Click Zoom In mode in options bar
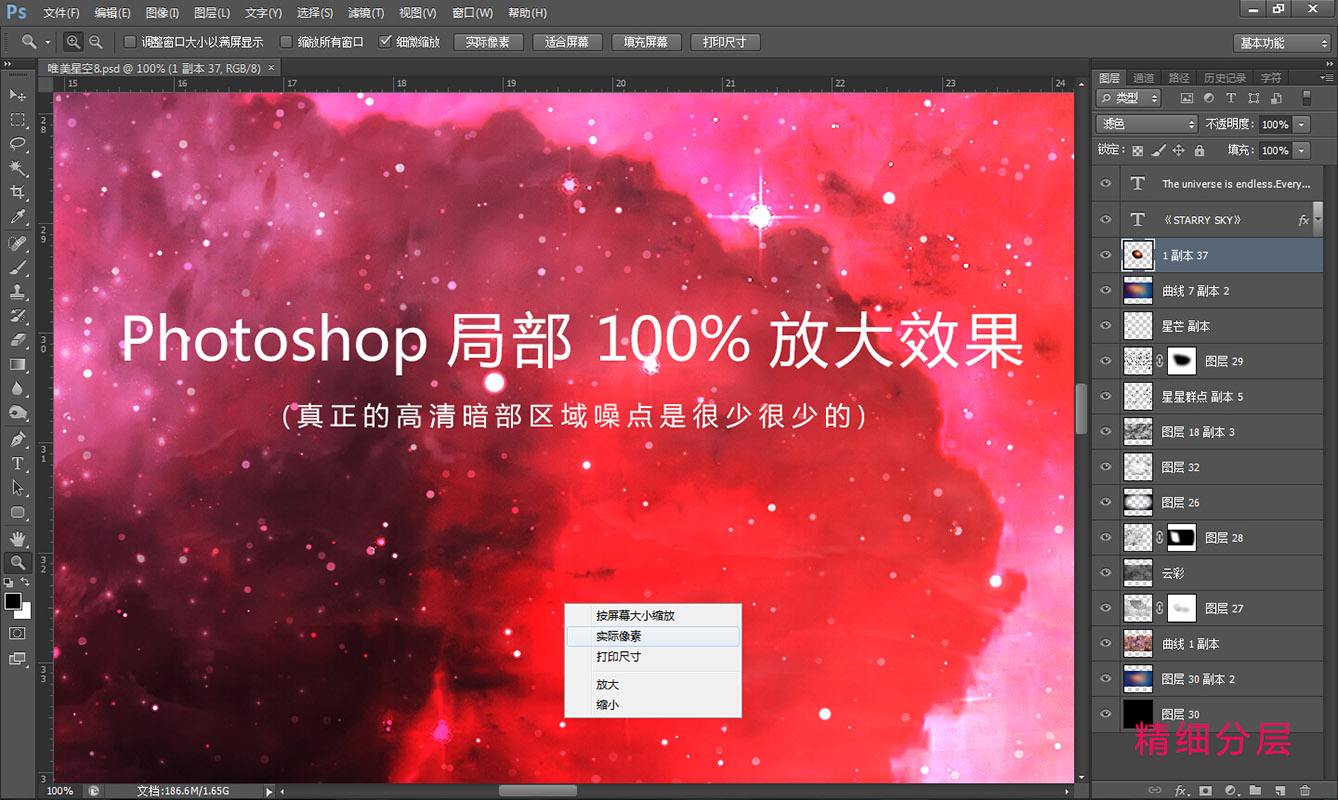Screen dimensions: 1338x800 tap(73, 42)
